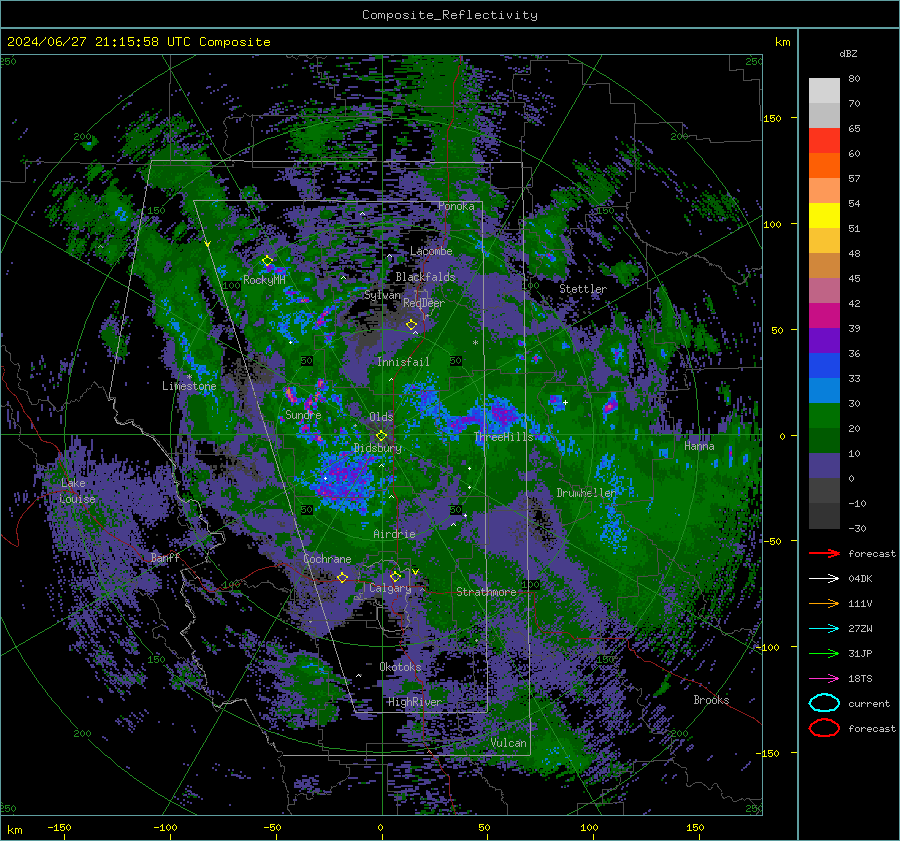The height and width of the screenshot is (841, 900).
Task: Select the 'Innisfail' city label
Action: [403, 362]
